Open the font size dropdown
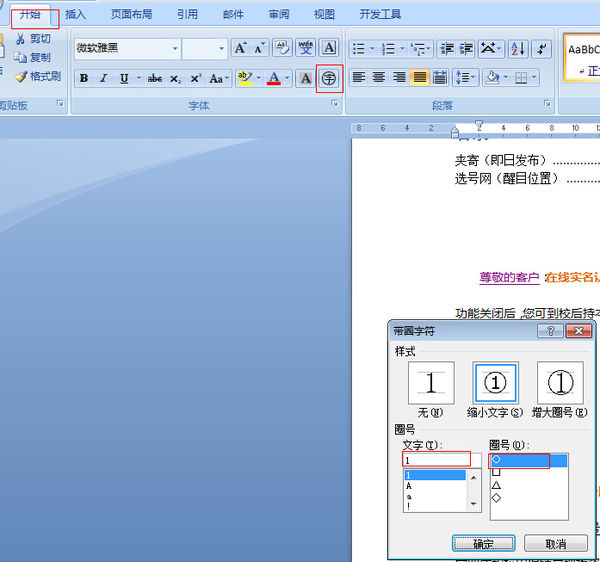 click(x=222, y=48)
